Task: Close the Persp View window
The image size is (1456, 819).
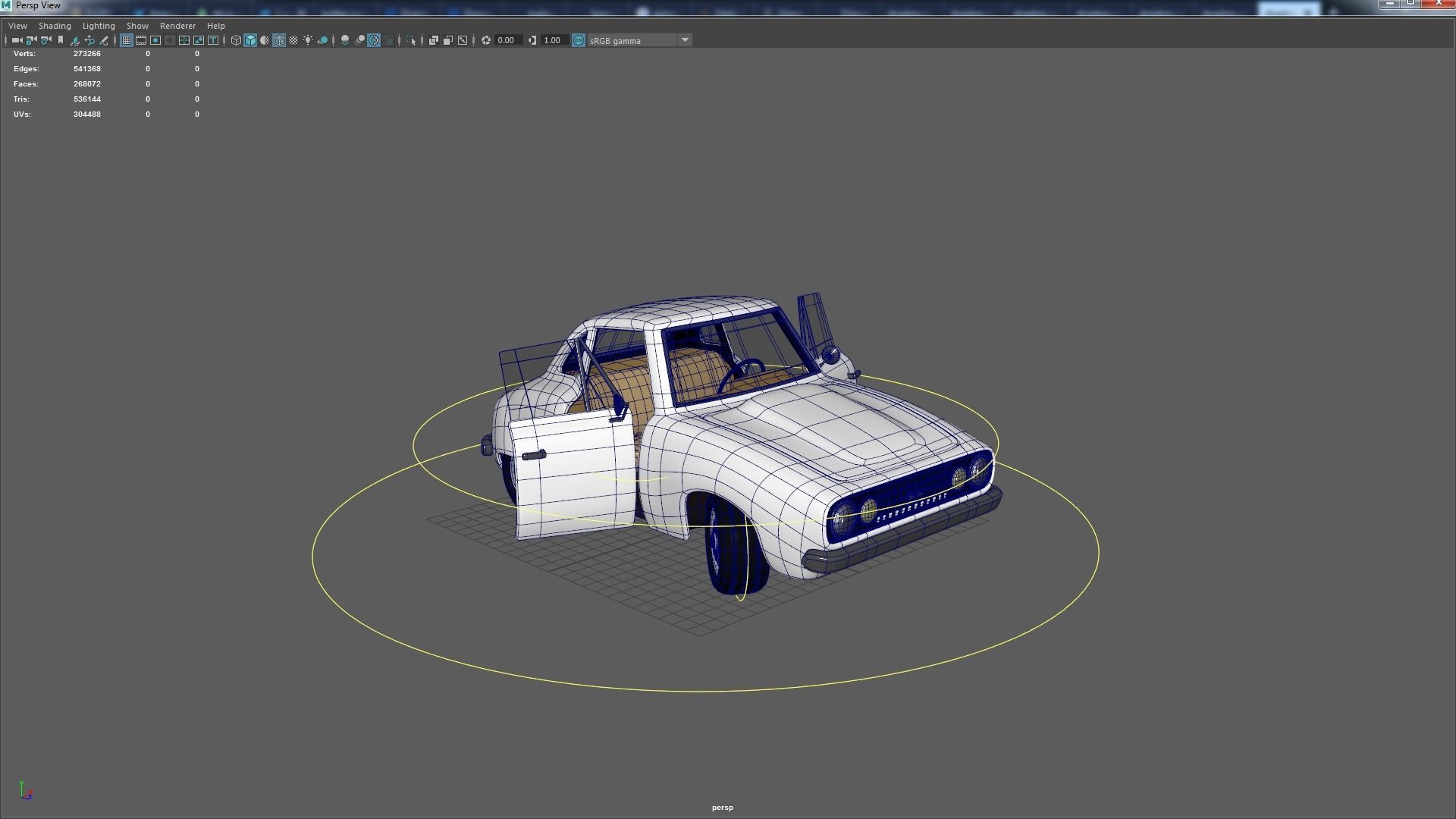Action: coord(1439,4)
